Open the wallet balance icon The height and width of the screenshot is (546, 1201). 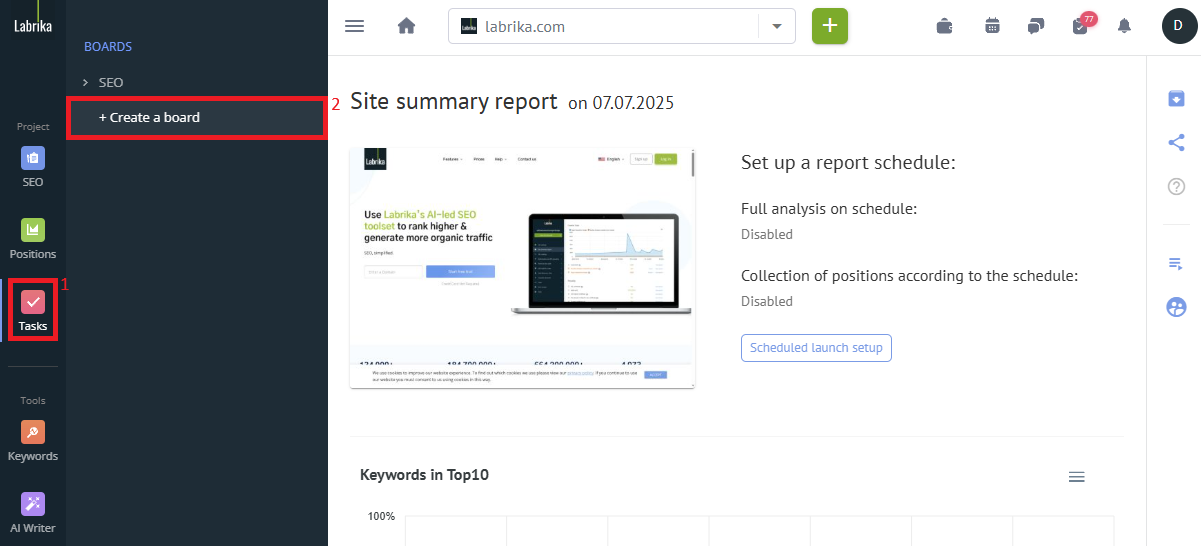(x=944, y=26)
